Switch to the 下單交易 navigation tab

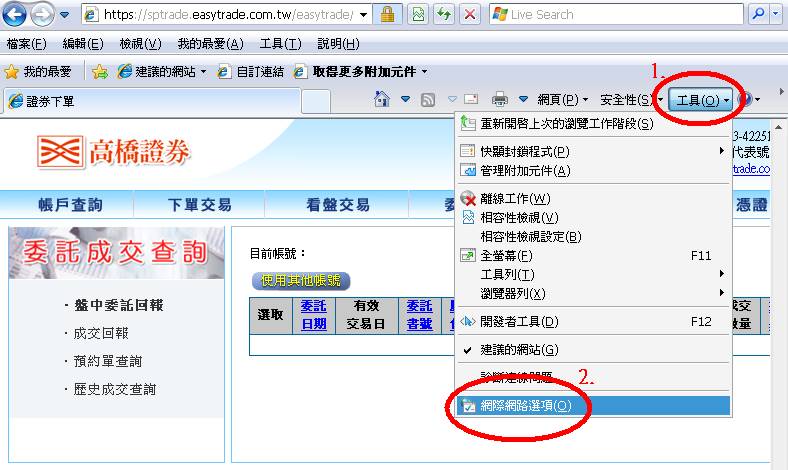click(199, 205)
